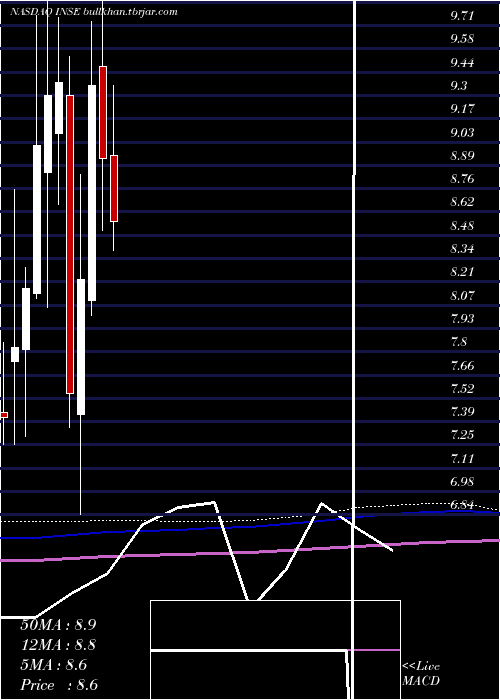Click the 7.25 price axis label
The width and height of the screenshot is (500, 700).
(x=462, y=435)
